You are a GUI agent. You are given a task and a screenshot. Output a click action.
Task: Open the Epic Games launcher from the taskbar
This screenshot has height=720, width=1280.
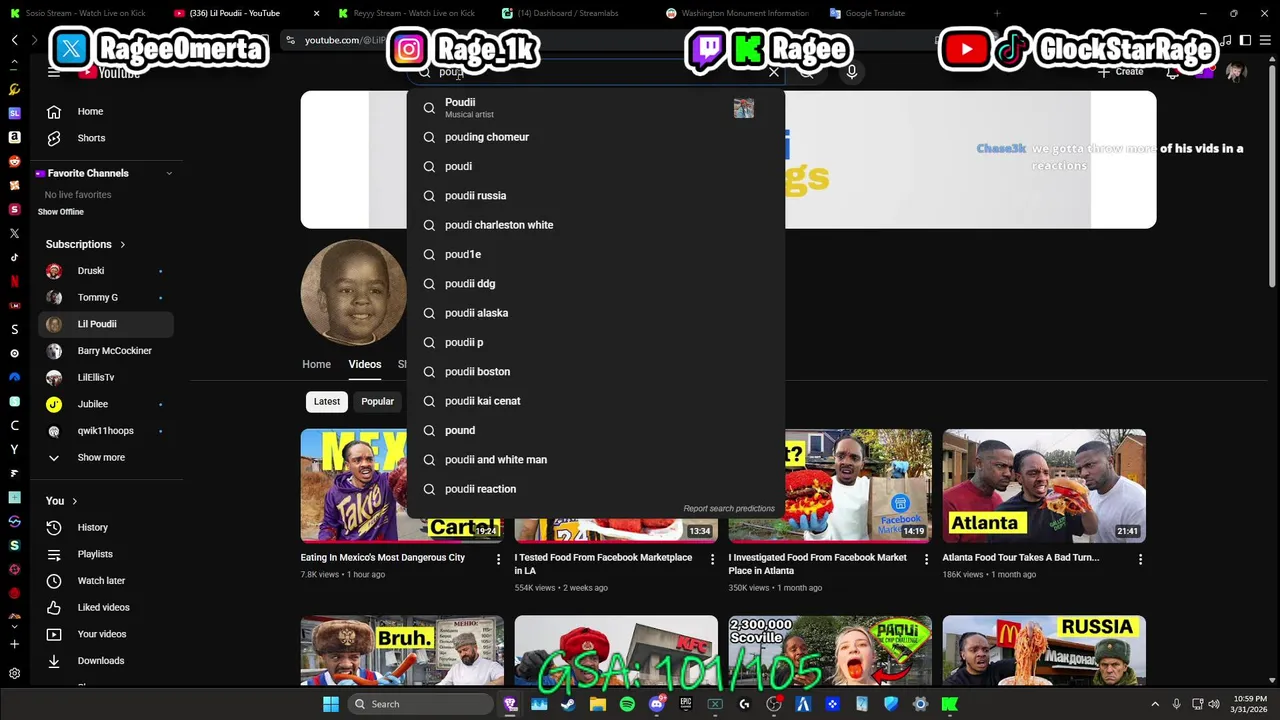(686, 704)
